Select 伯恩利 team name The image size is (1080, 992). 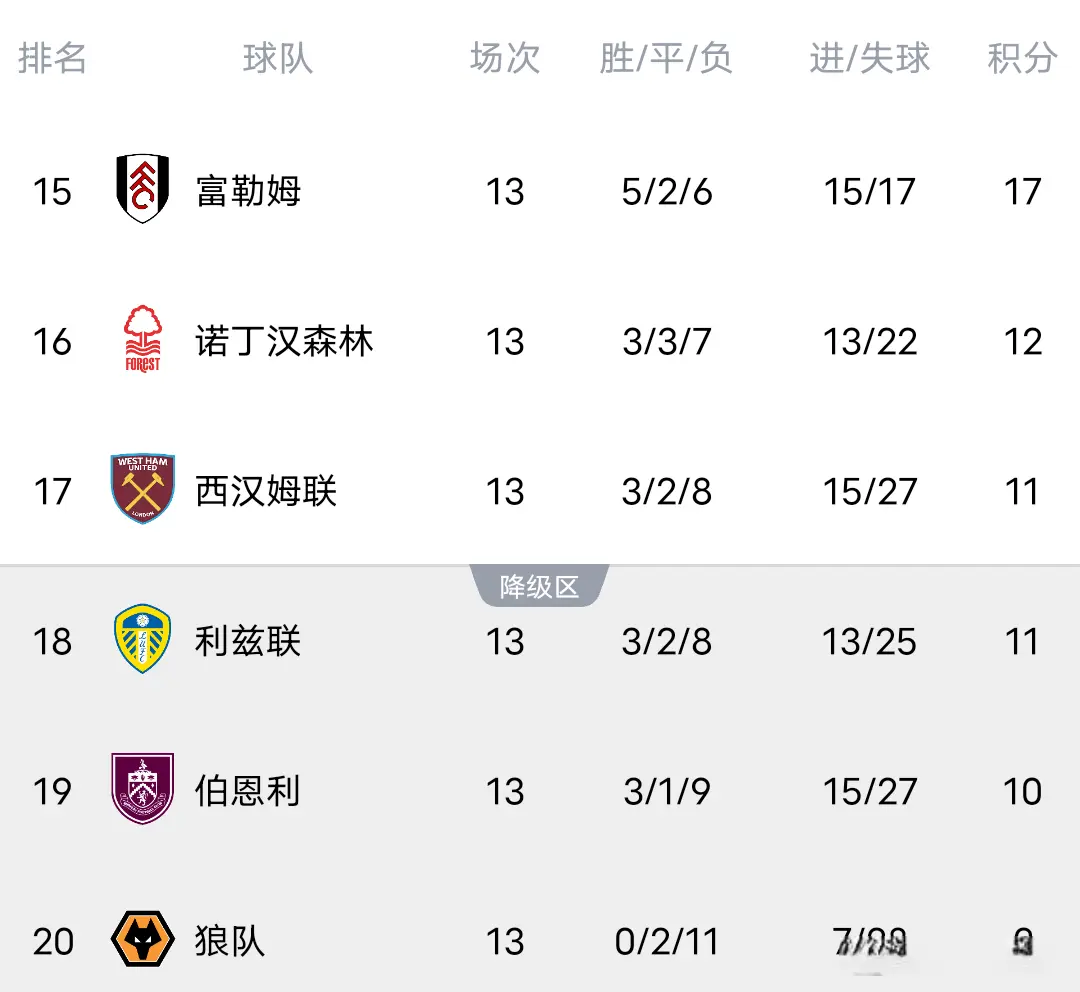point(248,791)
